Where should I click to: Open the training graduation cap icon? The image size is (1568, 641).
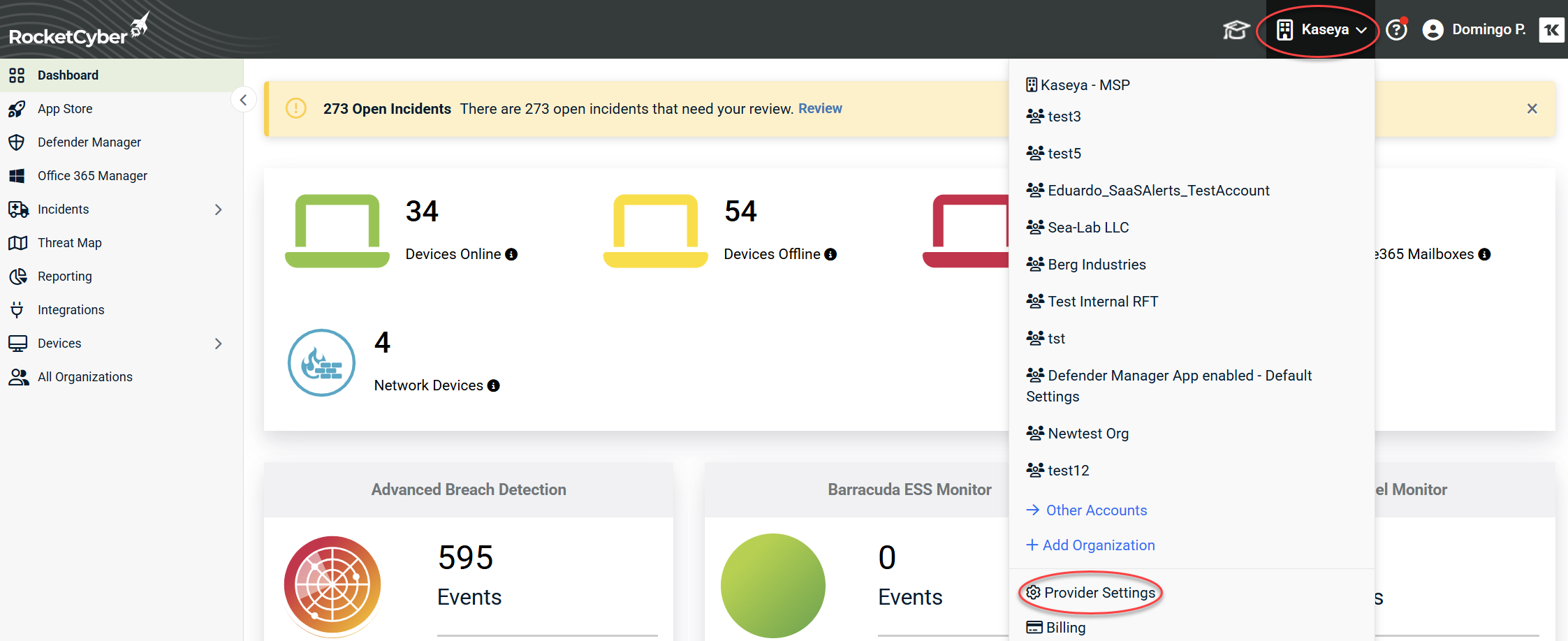click(1236, 30)
